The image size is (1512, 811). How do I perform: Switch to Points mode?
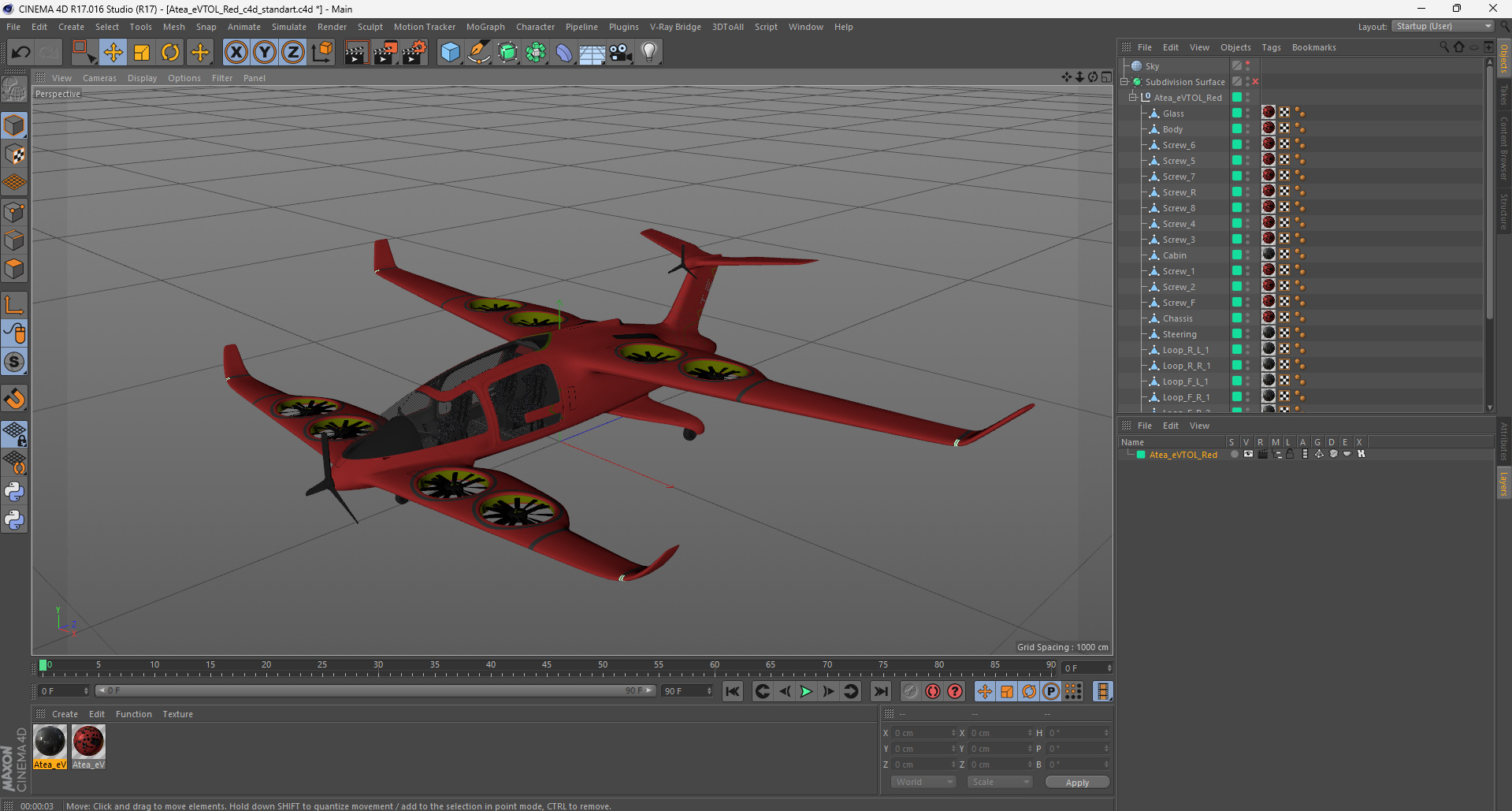tap(14, 212)
